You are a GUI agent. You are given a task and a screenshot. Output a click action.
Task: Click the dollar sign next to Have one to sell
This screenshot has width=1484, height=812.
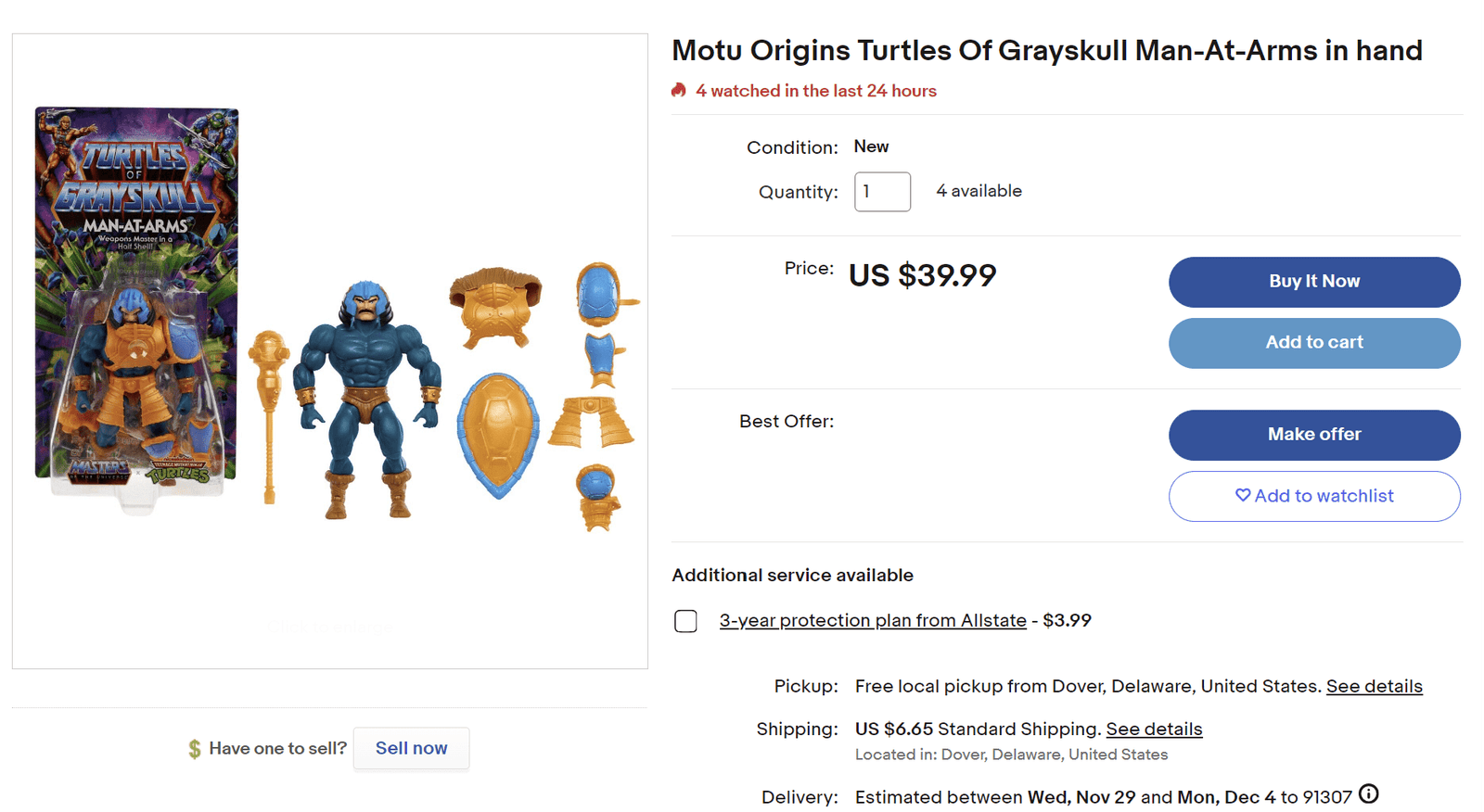196,747
